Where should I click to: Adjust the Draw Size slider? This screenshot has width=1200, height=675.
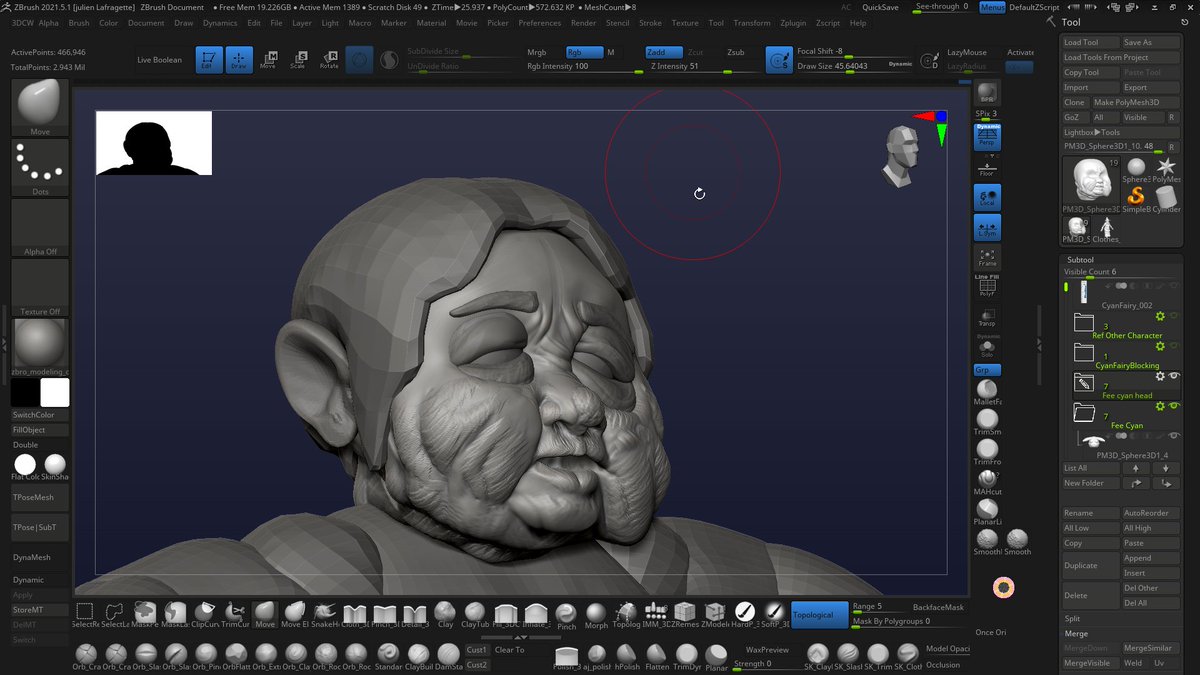[856, 66]
